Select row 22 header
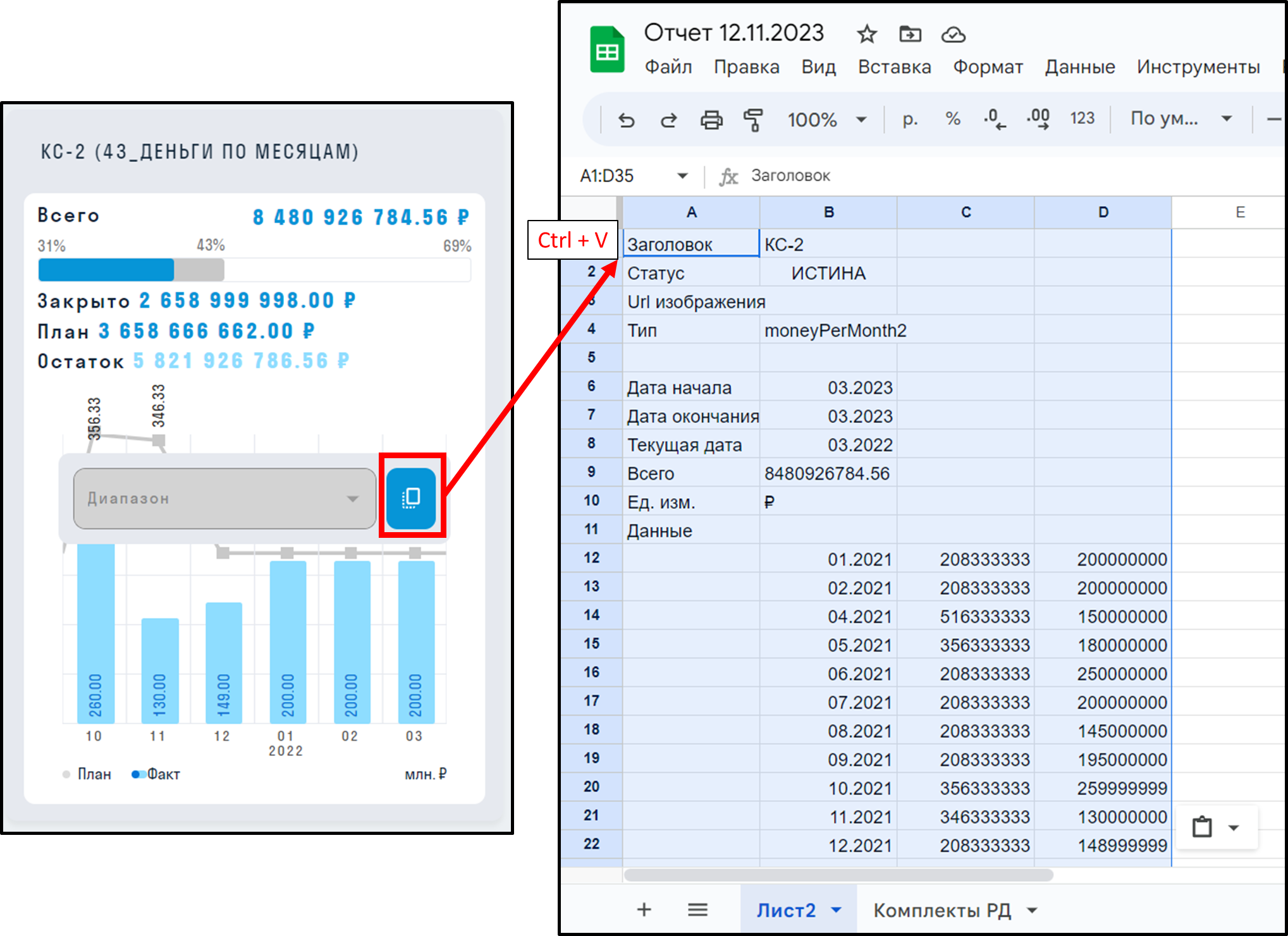Image resolution: width=1288 pixels, height=936 pixels. [591, 844]
